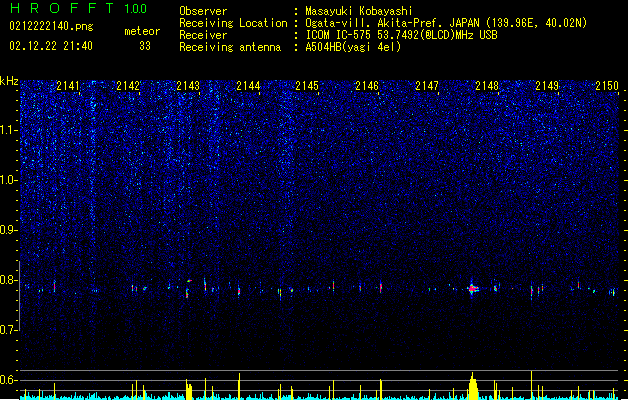Screen dimensions: 629x400
Task: Select the file name 0212222140.png
Action: click(51, 26)
